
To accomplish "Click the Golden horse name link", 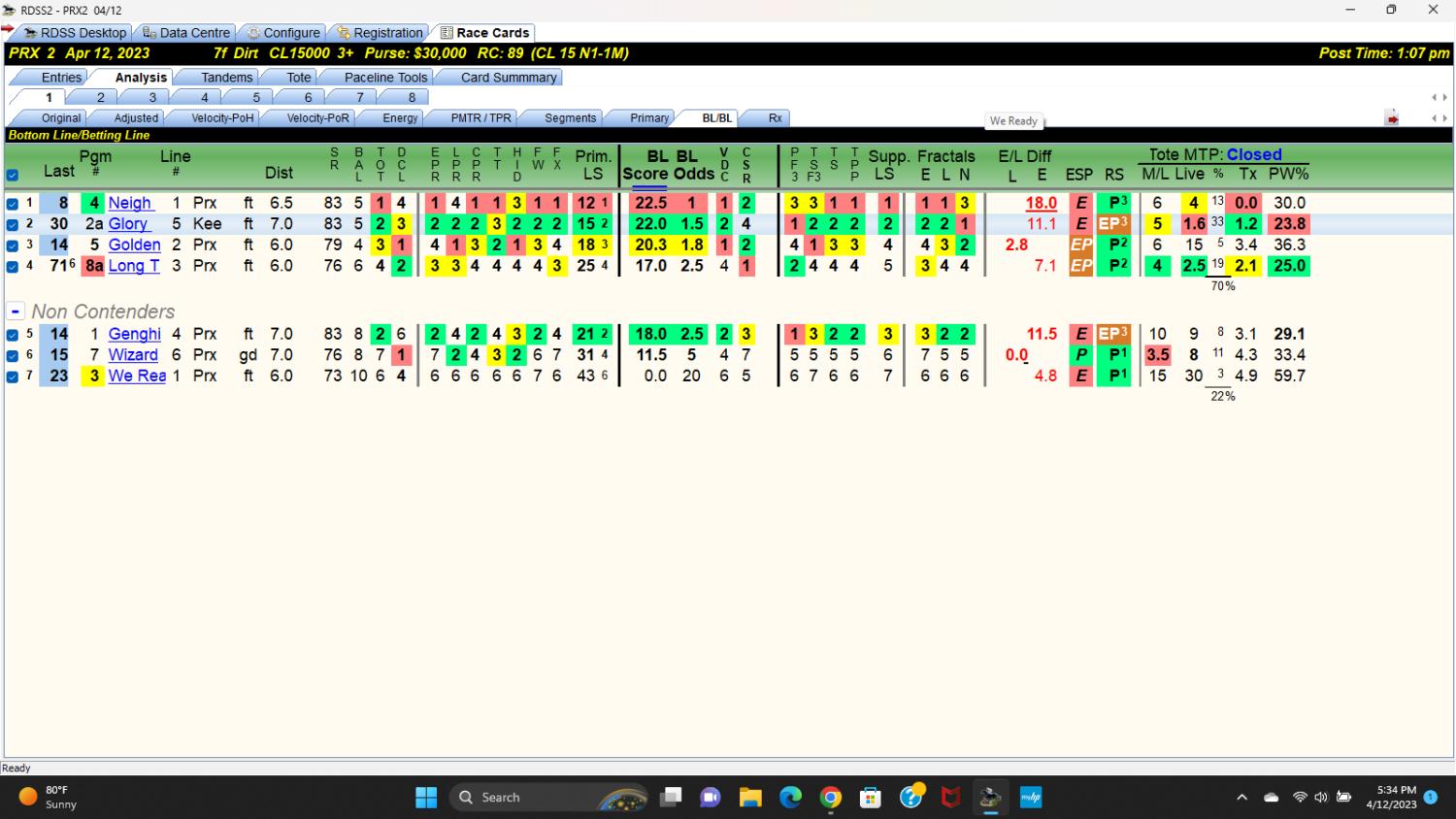I will [134, 245].
